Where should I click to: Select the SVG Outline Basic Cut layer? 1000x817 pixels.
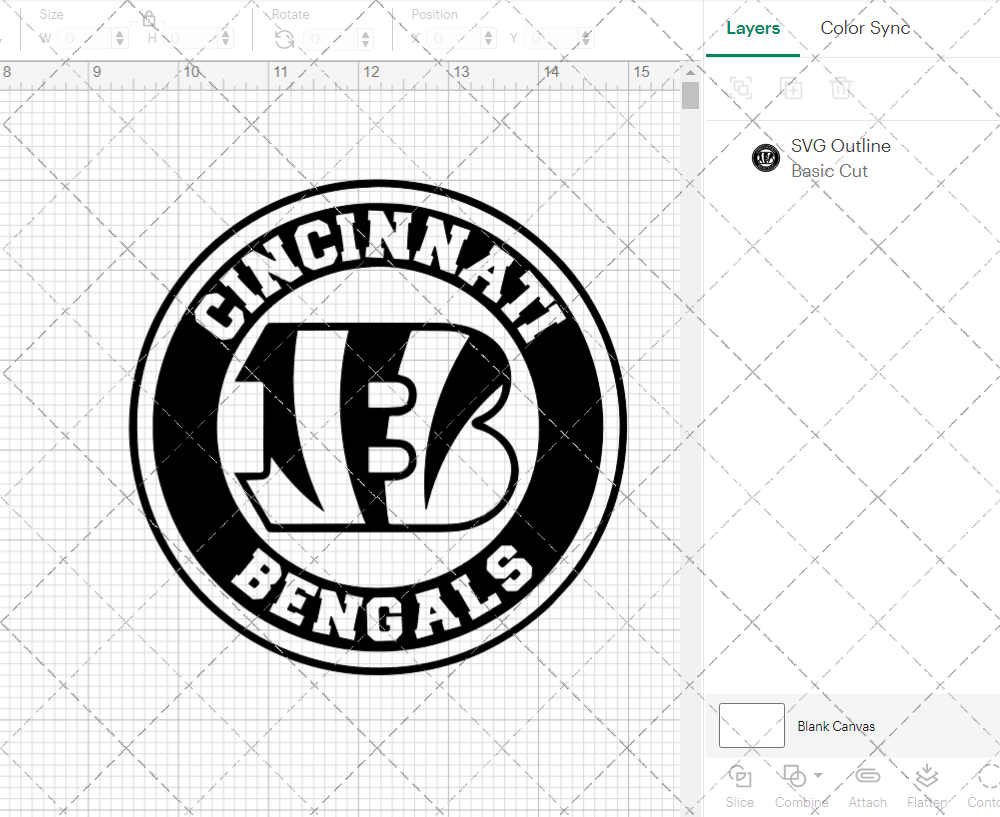(x=840, y=157)
